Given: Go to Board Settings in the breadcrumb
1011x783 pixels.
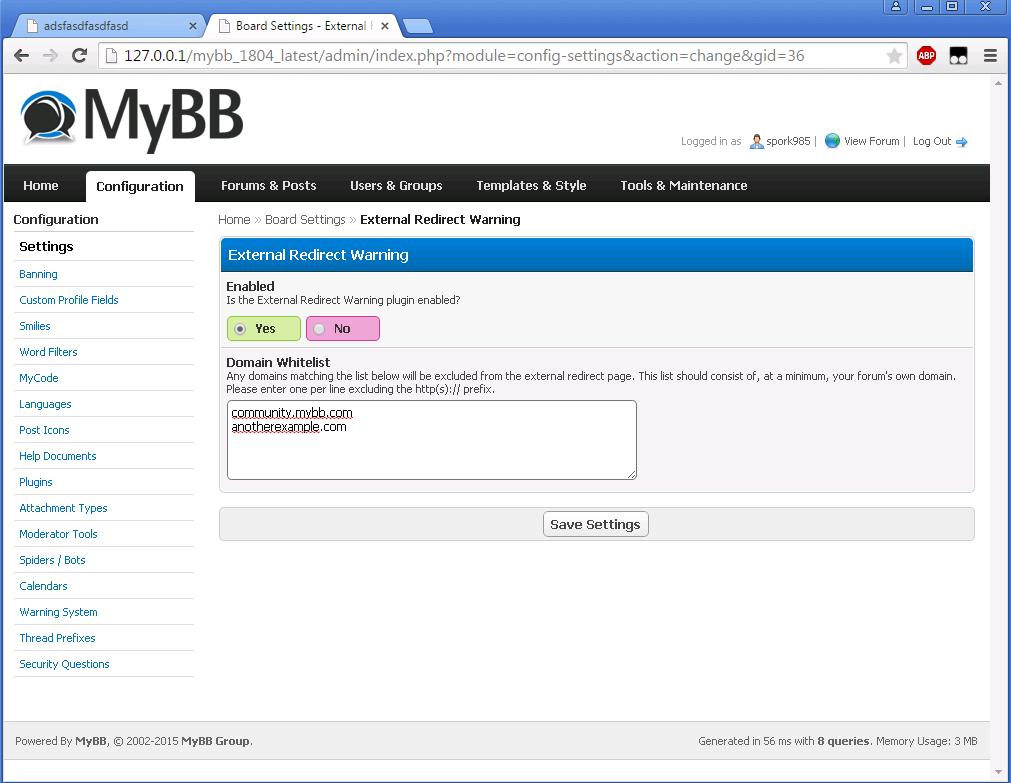Looking at the screenshot, I should [x=305, y=219].
